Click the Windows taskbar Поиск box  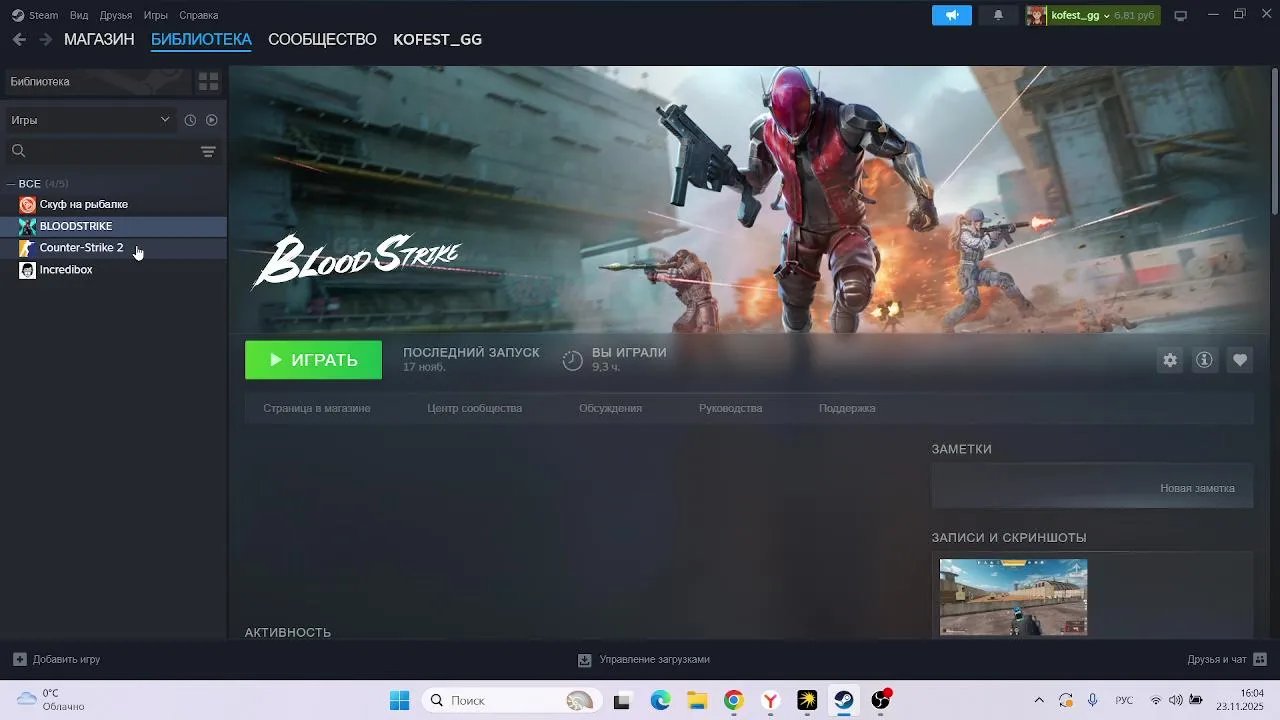[x=510, y=700]
